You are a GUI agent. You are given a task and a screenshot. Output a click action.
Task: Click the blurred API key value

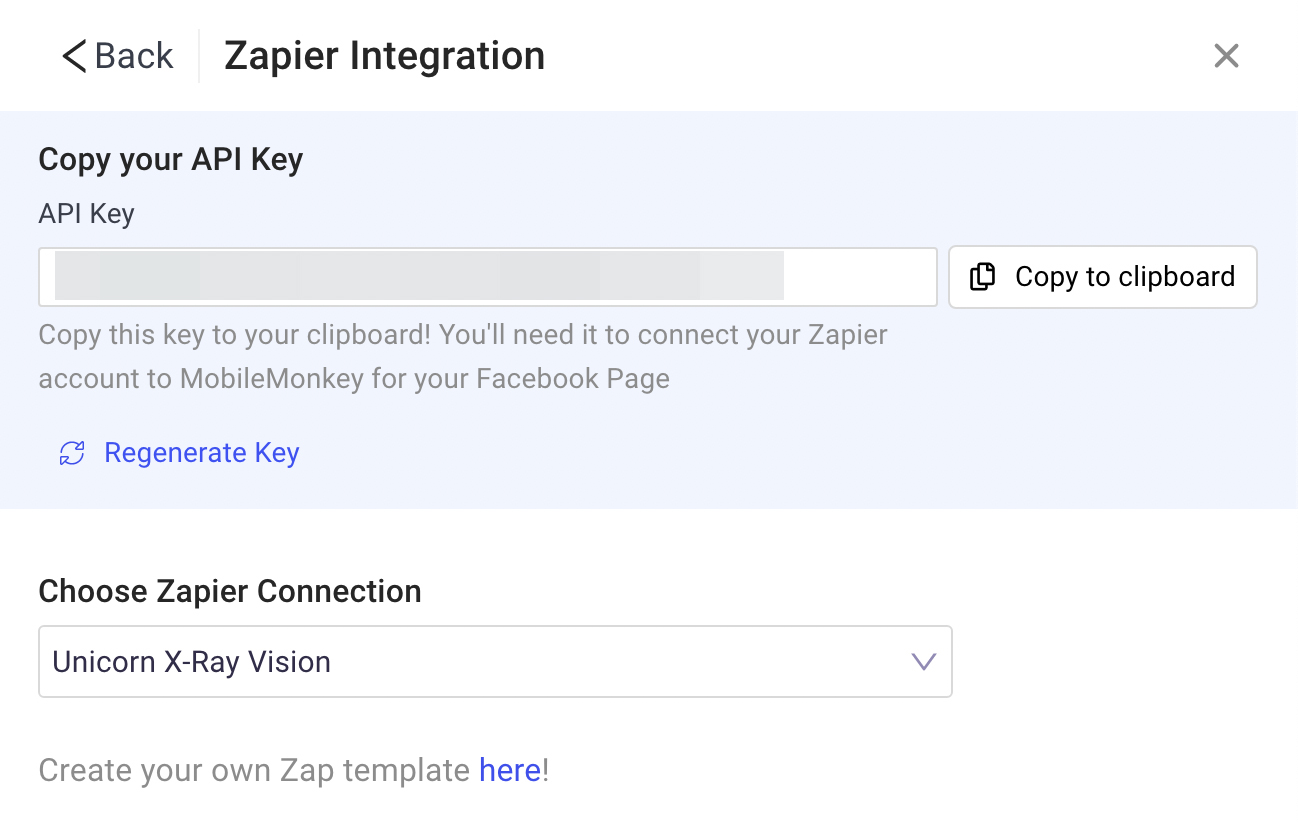[x=420, y=277]
